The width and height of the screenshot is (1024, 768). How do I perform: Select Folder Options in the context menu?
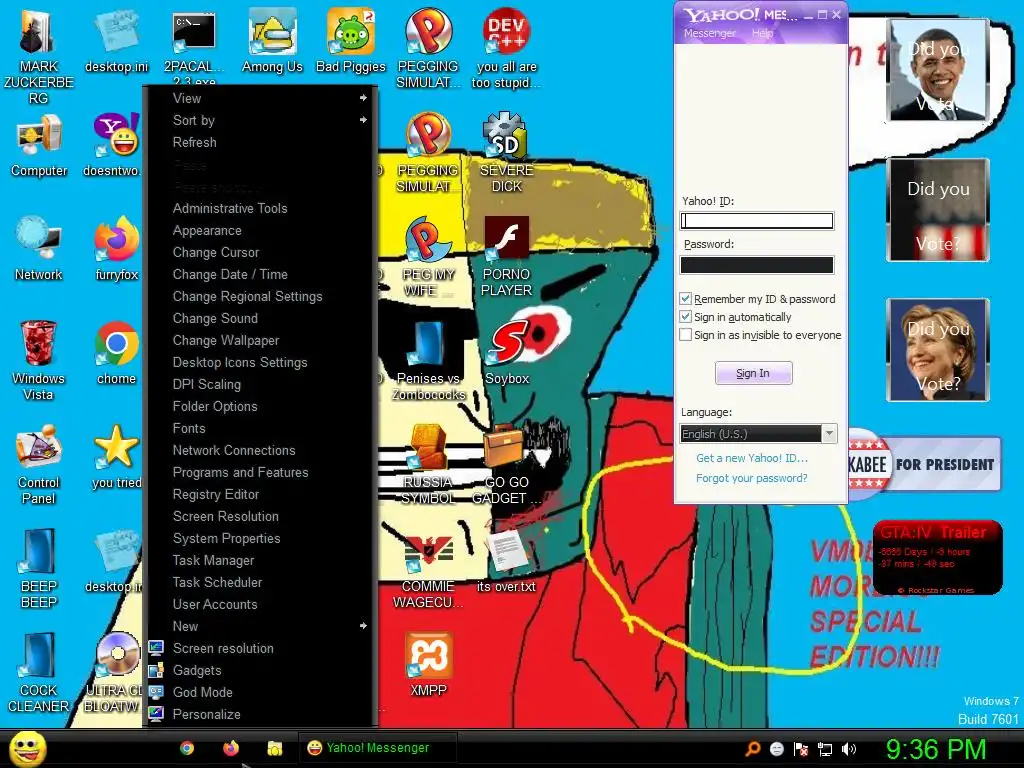click(261, 406)
